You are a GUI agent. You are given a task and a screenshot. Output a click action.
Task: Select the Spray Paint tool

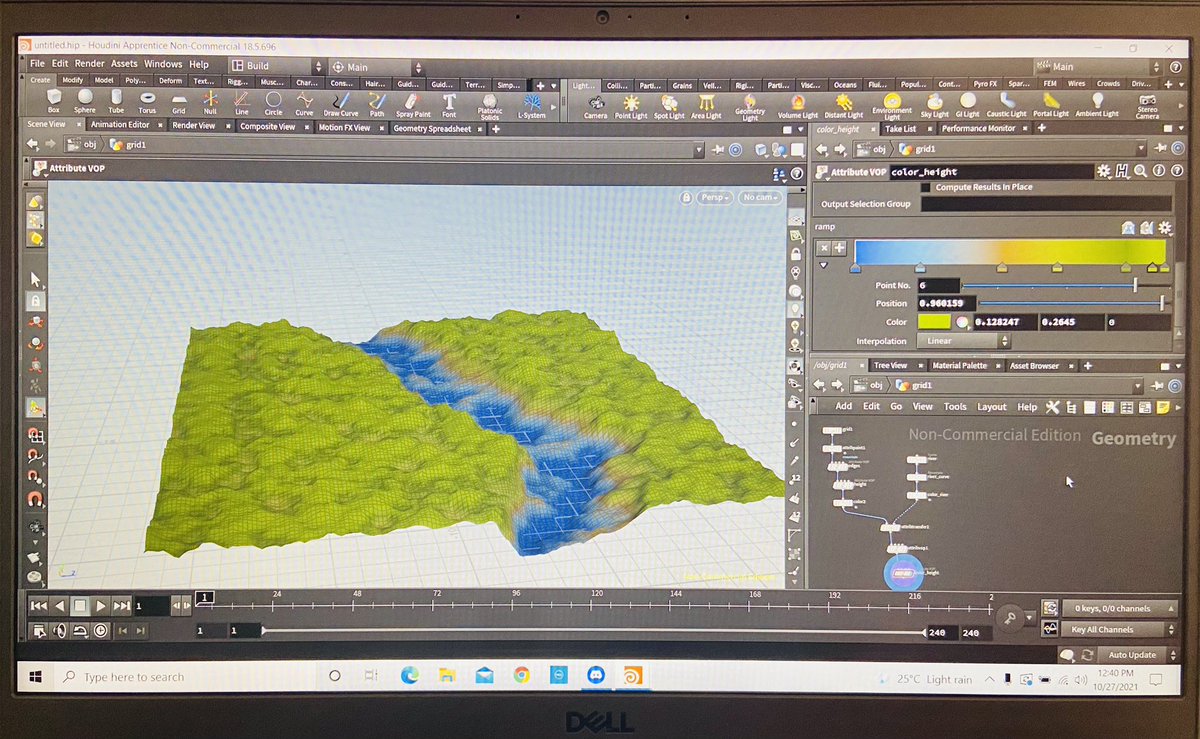click(x=413, y=104)
